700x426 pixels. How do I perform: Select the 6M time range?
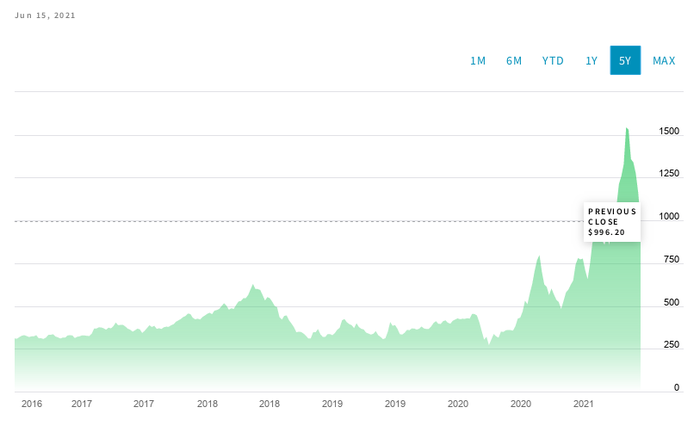tap(514, 61)
